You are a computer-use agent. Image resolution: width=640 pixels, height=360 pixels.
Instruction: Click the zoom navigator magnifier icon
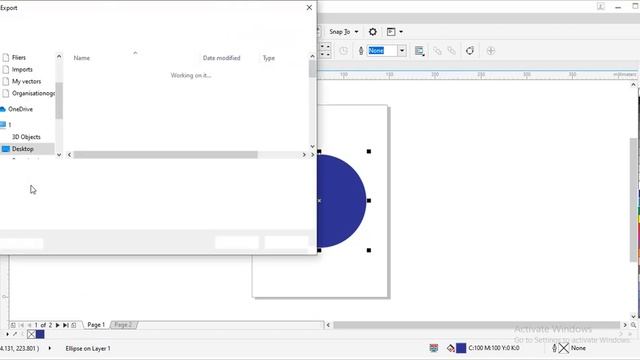[x=633, y=325]
